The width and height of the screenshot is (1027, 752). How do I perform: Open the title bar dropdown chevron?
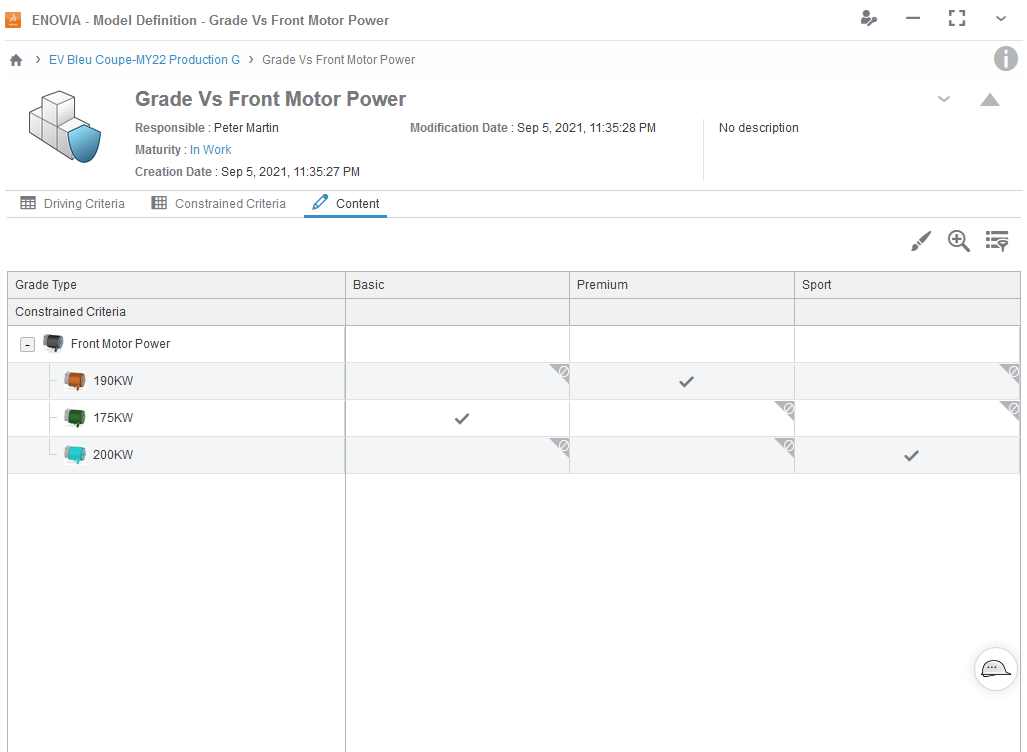pos(1001,19)
